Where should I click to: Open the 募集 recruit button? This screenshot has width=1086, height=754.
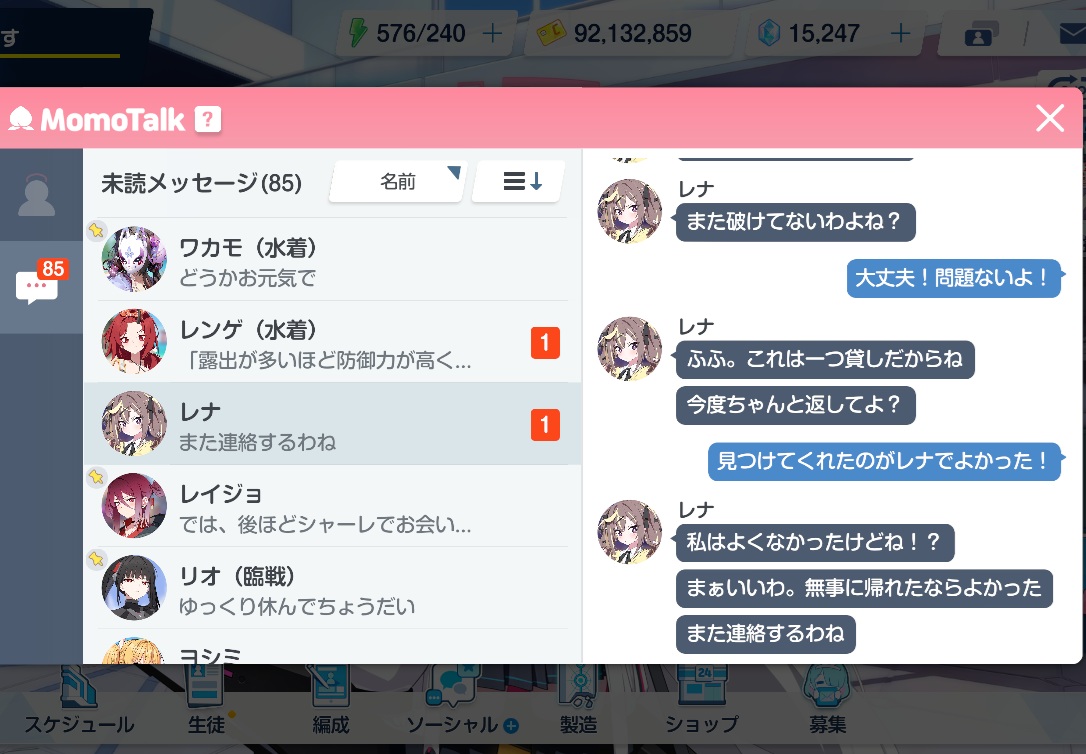[827, 705]
